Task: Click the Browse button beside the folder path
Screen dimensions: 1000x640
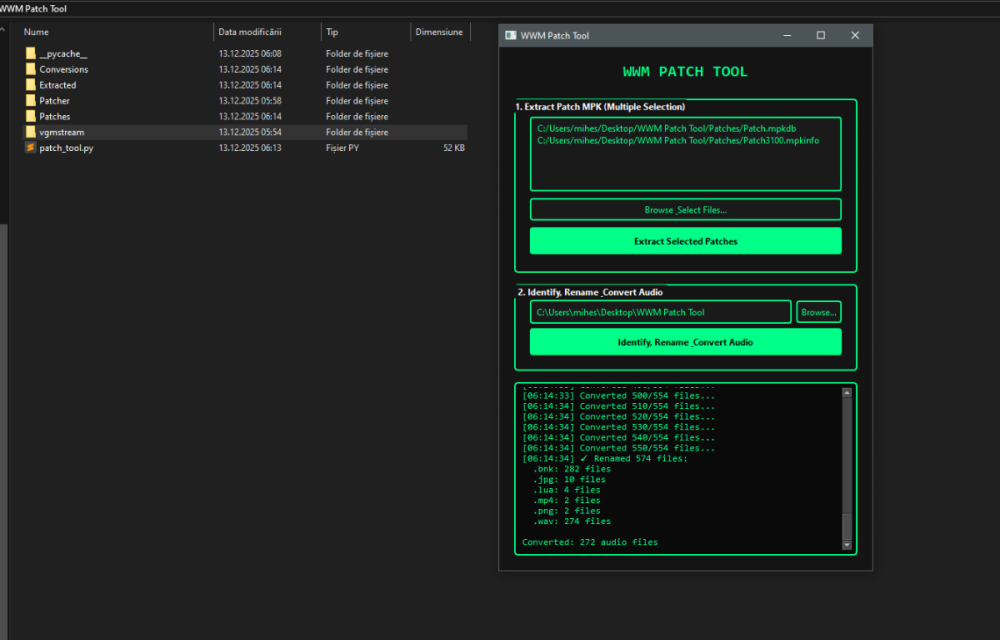Action: point(818,312)
